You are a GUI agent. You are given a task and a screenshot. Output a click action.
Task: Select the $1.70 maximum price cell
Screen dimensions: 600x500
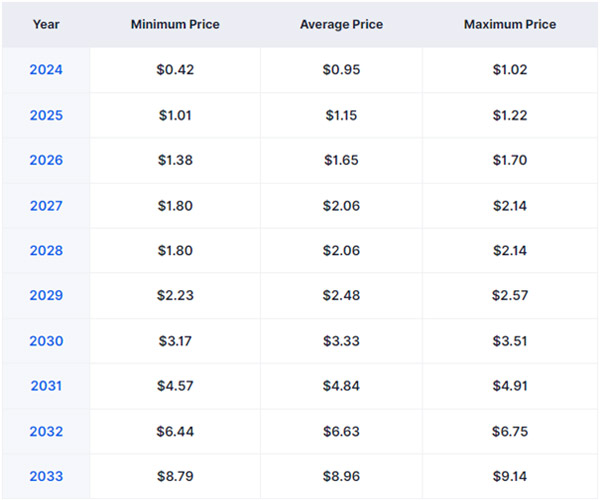click(x=510, y=160)
